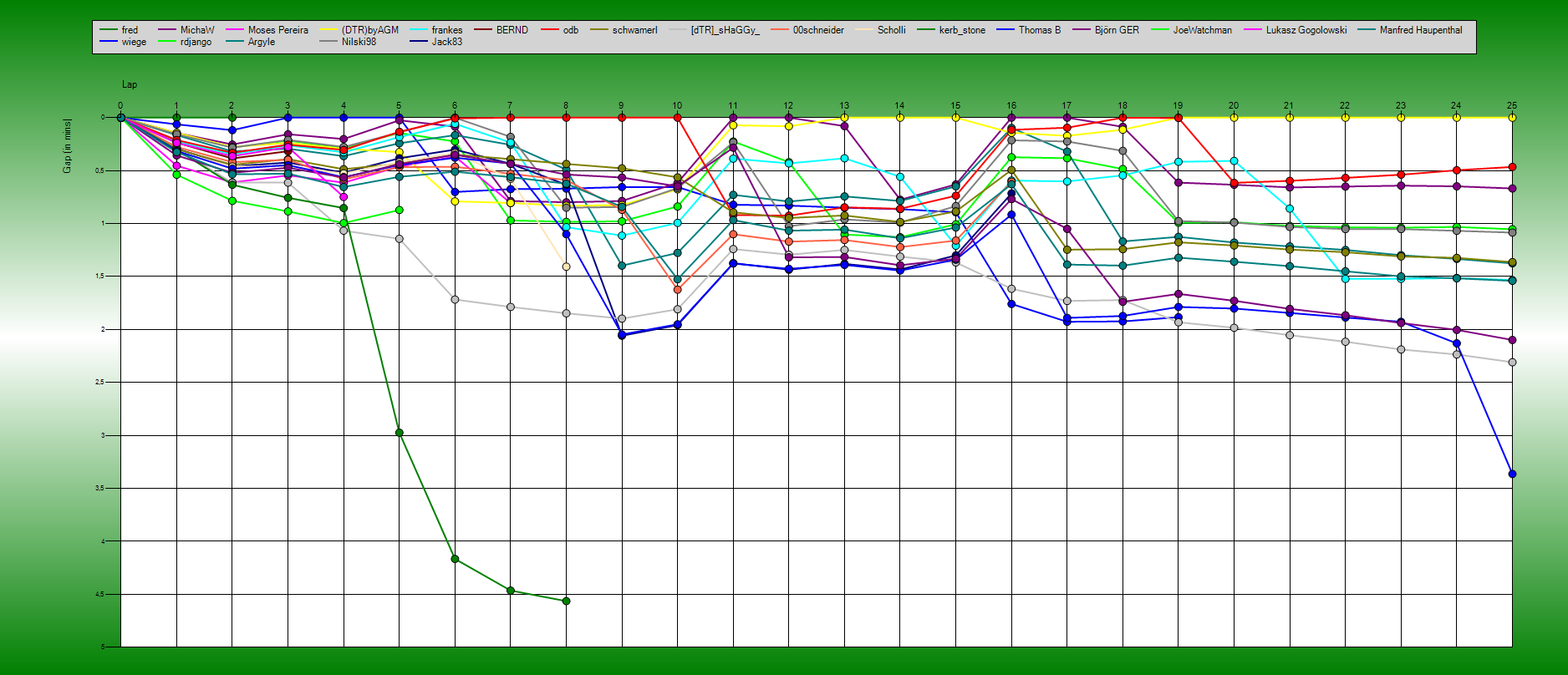Click the blue line swatch beside 'Thomas B'
Image resolution: width=1568 pixels, height=675 pixels.
[x=1005, y=30]
